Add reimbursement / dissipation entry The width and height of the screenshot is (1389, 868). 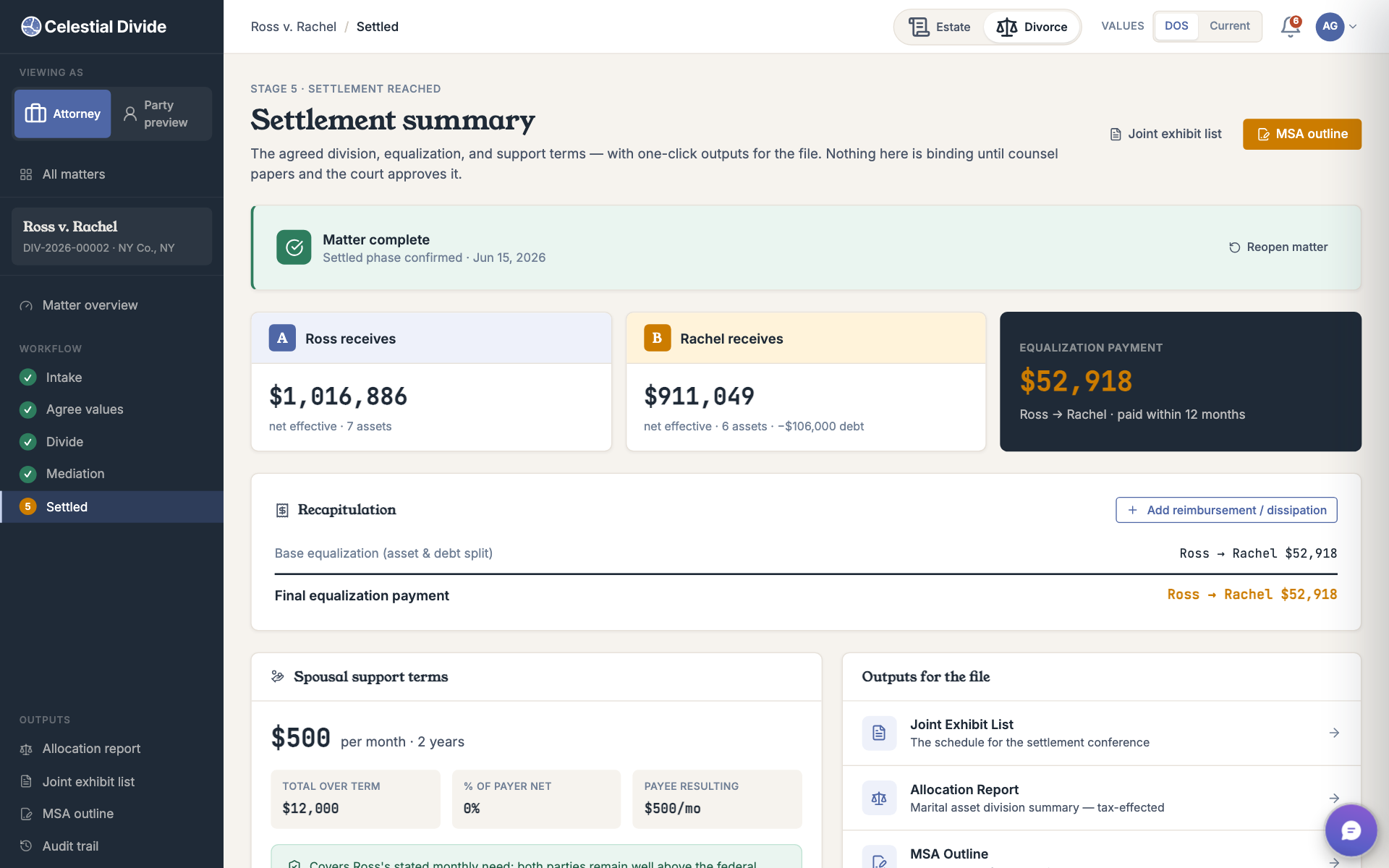pyautogui.click(x=1226, y=510)
